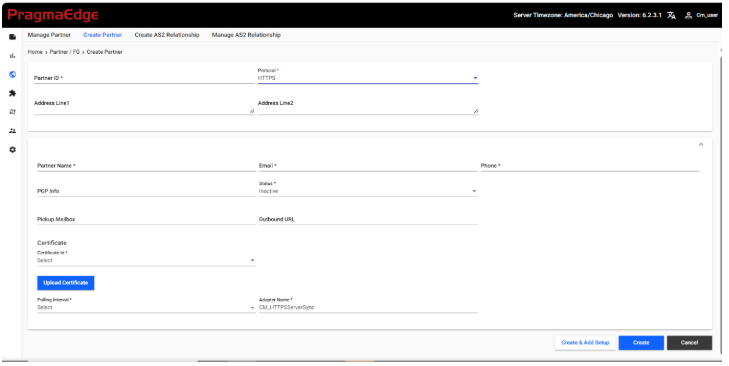729x366 pixels.
Task: Click the Cancel button
Action: [689, 343]
